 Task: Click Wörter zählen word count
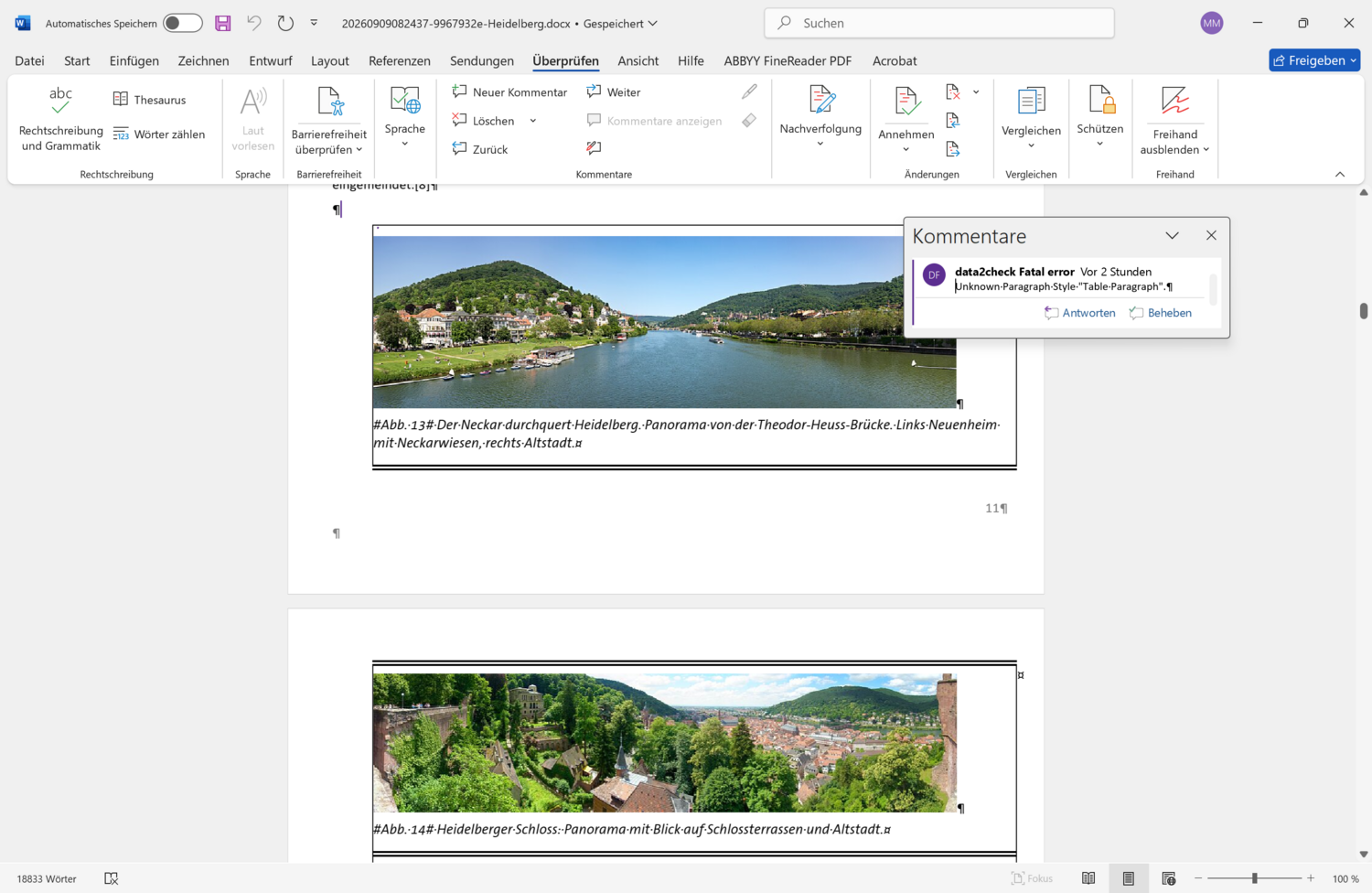point(159,134)
